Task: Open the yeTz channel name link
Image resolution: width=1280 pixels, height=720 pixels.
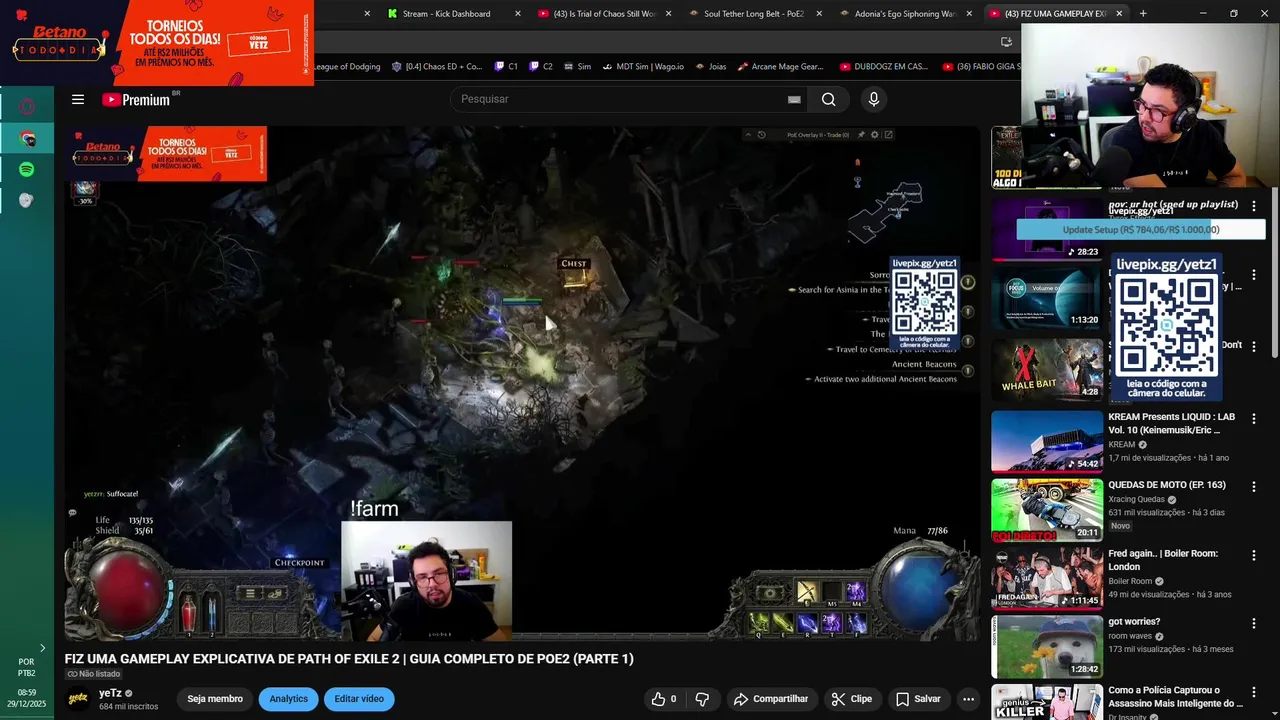Action: [110, 693]
